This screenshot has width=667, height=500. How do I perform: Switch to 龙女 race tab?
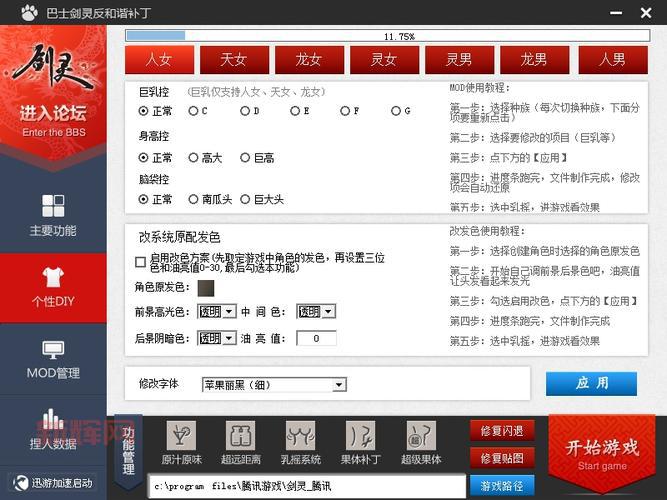(310, 59)
